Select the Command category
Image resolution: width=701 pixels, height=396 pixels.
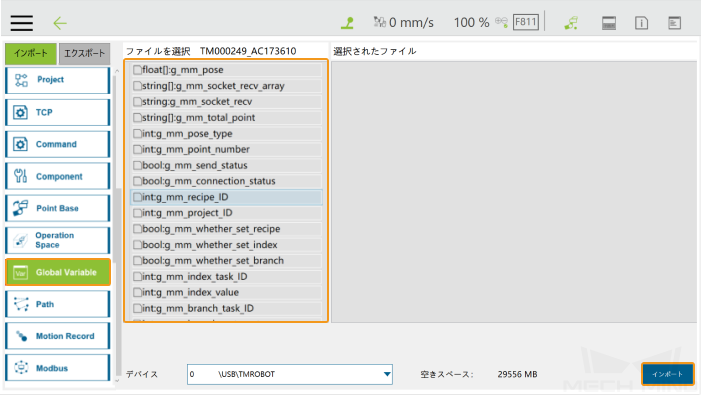click(x=58, y=144)
